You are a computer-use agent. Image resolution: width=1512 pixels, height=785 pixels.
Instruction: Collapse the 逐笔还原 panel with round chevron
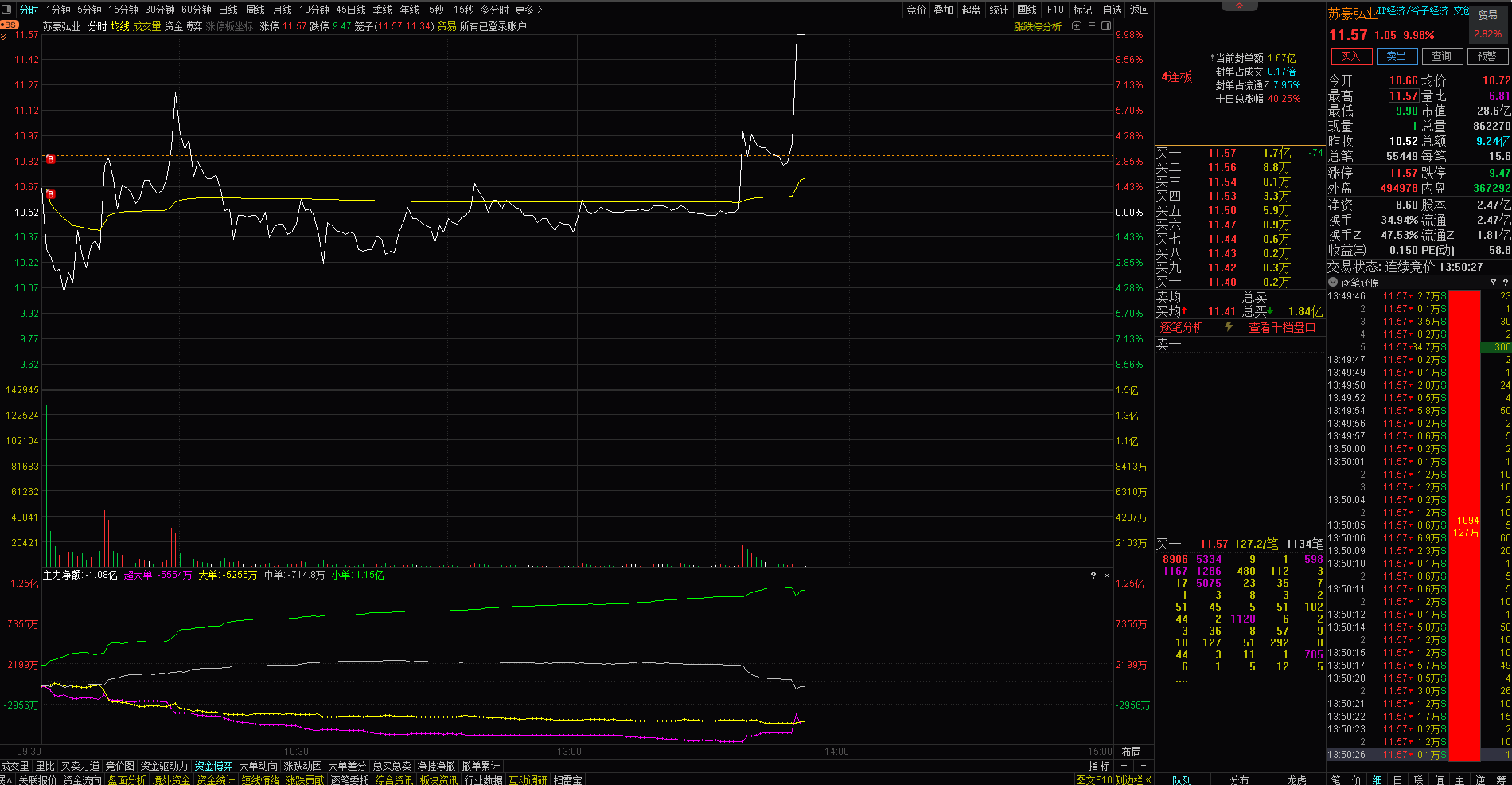pyautogui.click(x=1333, y=283)
